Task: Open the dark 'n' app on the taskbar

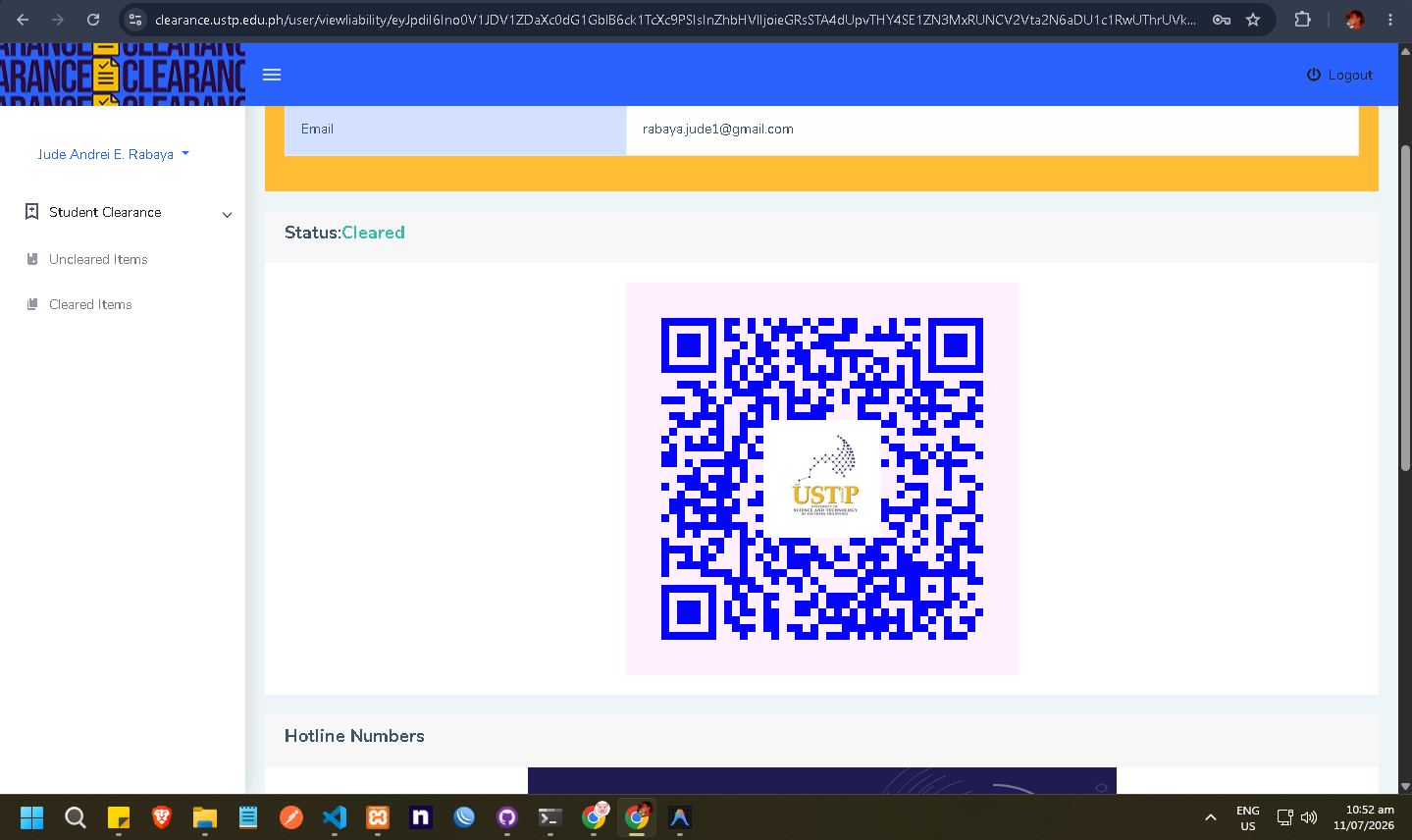Action: pyautogui.click(x=421, y=817)
